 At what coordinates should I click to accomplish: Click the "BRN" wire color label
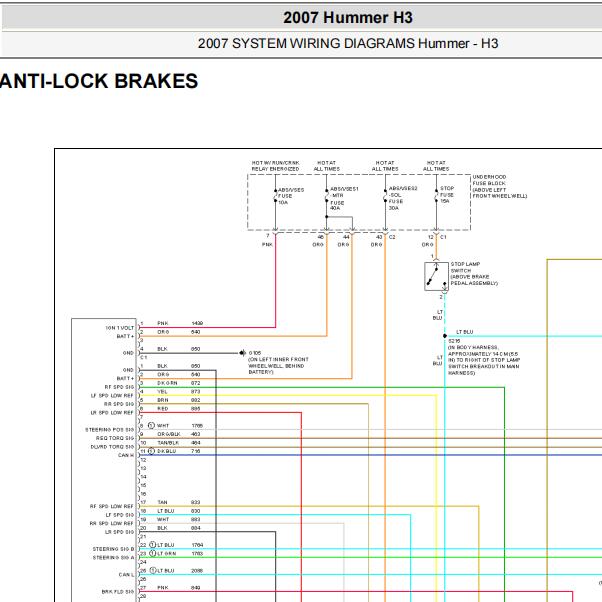[163, 400]
